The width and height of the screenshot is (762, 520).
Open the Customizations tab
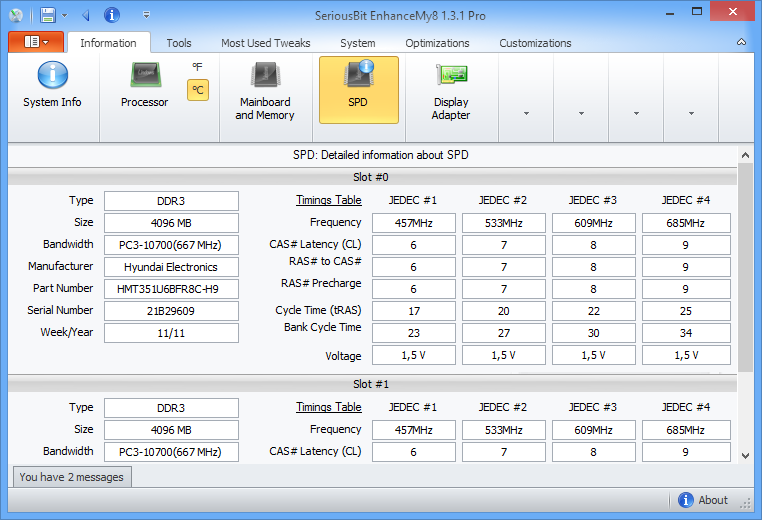(x=535, y=43)
